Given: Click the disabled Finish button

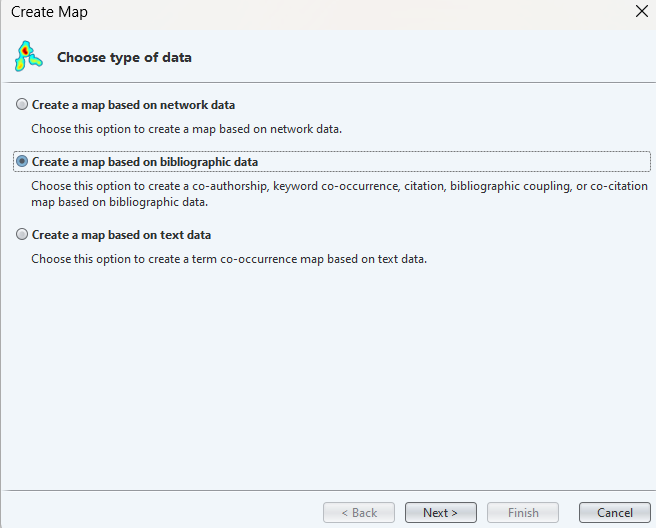Looking at the screenshot, I should tap(523, 513).
